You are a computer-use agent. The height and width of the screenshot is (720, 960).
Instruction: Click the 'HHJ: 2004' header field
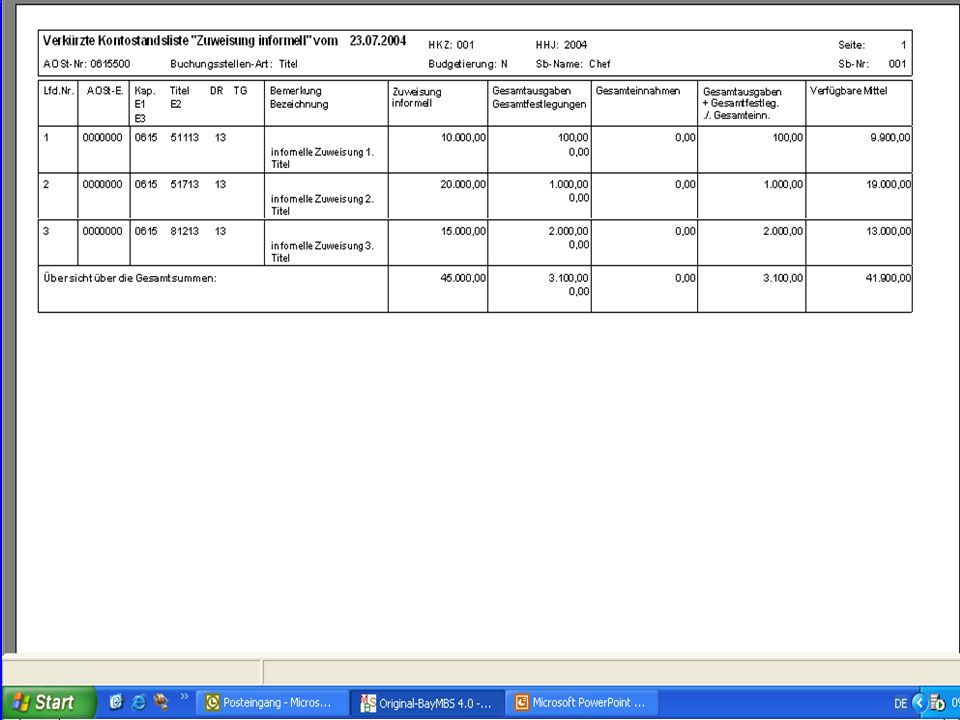[561, 45]
